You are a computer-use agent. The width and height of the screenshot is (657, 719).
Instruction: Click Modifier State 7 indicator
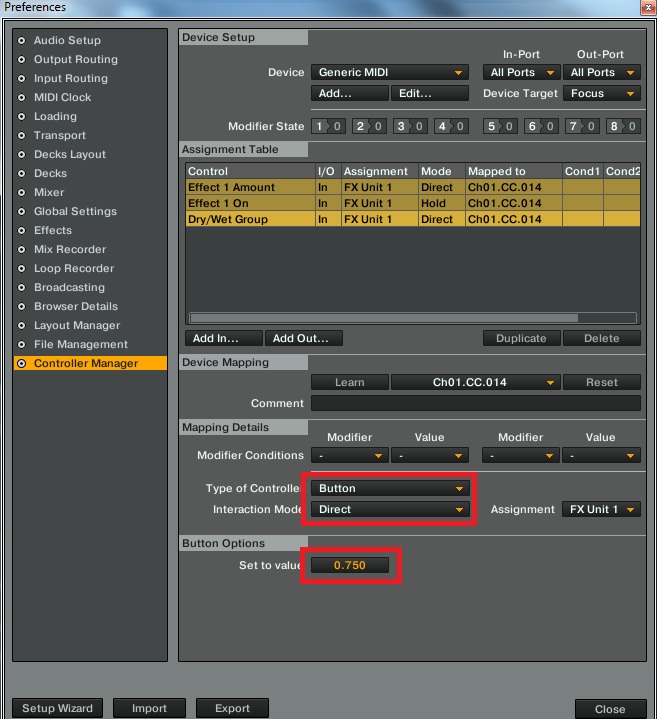pyautogui.click(x=582, y=126)
